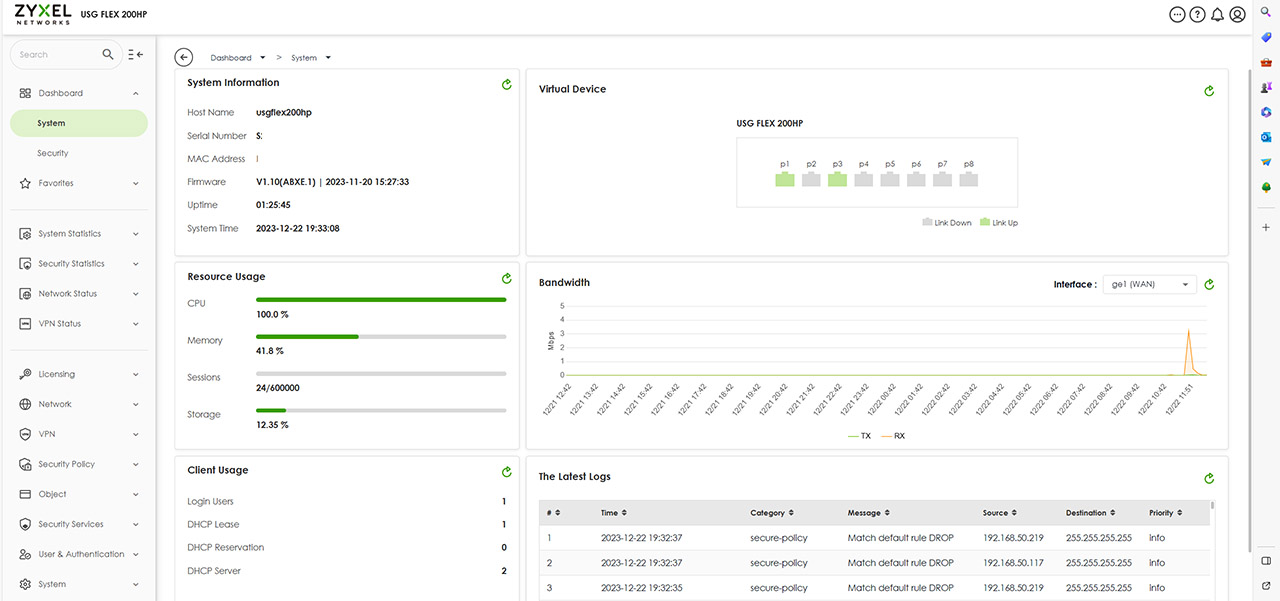Expand Network Status menu
The width and height of the screenshot is (1280, 601).
click(78, 294)
